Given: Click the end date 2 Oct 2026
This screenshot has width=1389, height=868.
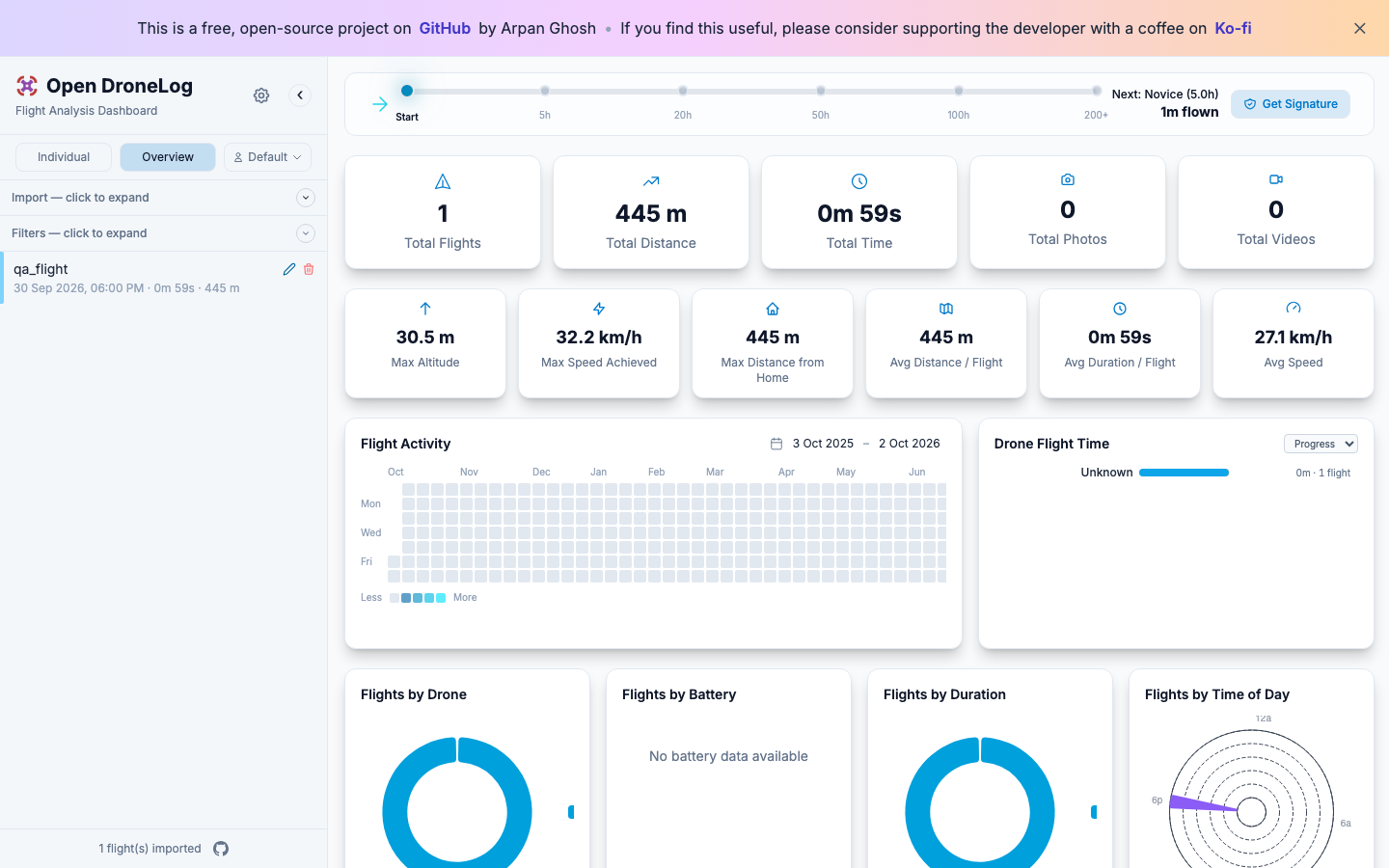Looking at the screenshot, I should click(910, 444).
